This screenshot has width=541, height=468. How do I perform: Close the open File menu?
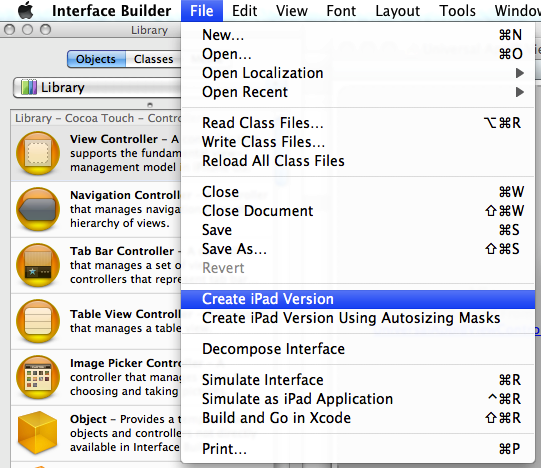pyautogui.click(x=202, y=11)
